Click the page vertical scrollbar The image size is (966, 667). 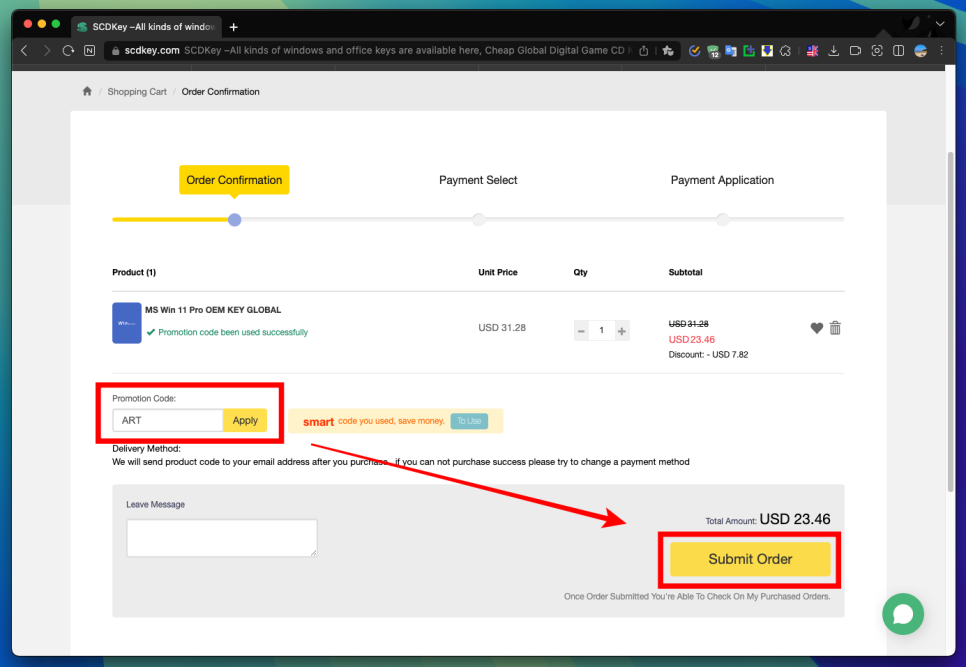point(951,320)
